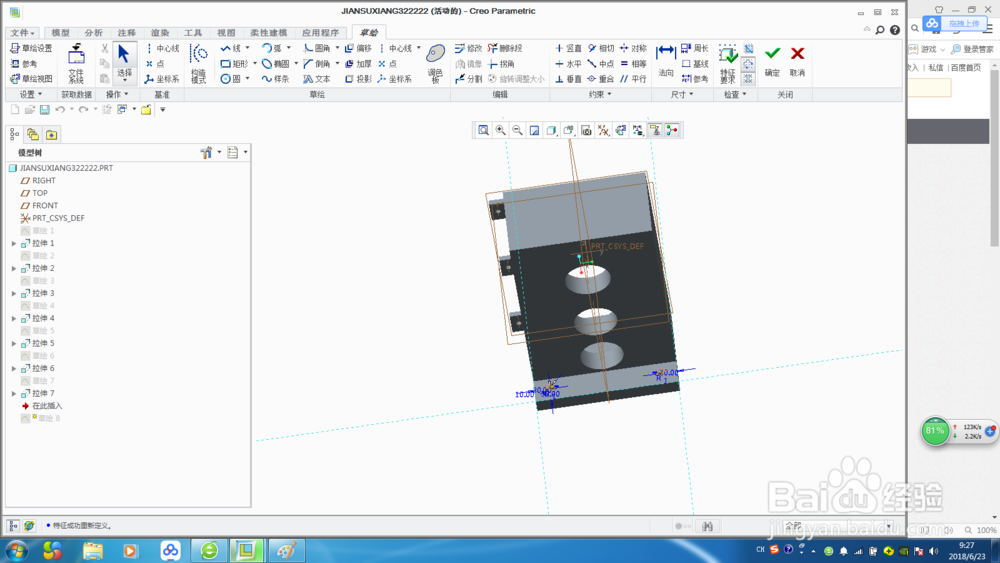Toggle the 构造模式 construction mode
1000x563 pixels.
click(x=198, y=63)
